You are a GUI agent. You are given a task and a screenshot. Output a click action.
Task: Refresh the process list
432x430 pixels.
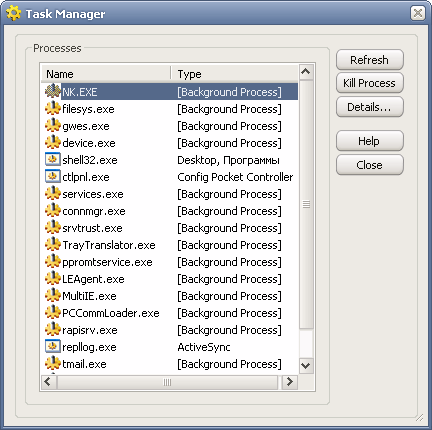point(369,60)
